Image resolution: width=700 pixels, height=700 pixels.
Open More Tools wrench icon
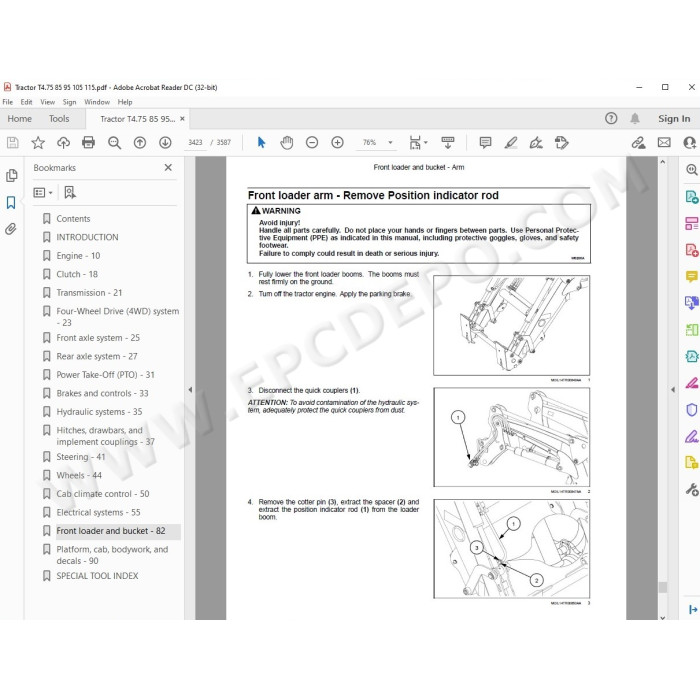click(692, 490)
